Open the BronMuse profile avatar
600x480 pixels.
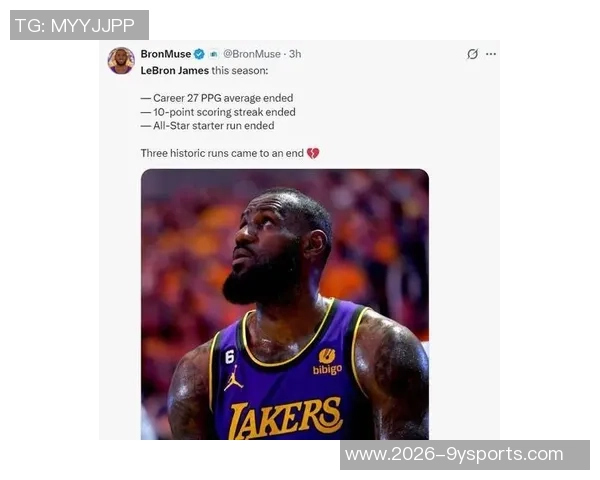[x=121, y=60]
